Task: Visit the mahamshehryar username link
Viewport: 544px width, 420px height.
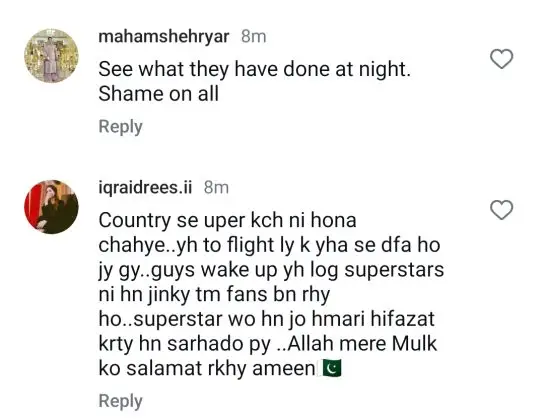Action: tap(164, 36)
